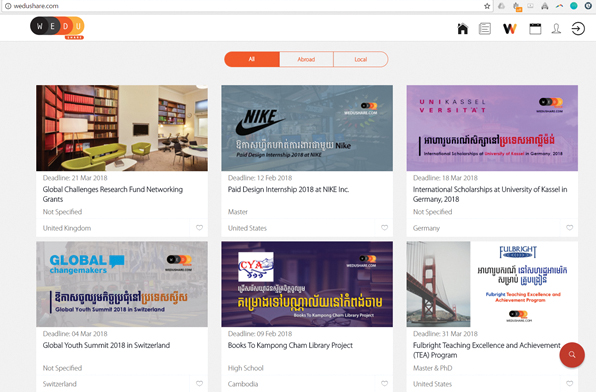Click the Uni Kassel purple banner image
The height and width of the screenshot is (392, 596).
(x=492, y=128)
